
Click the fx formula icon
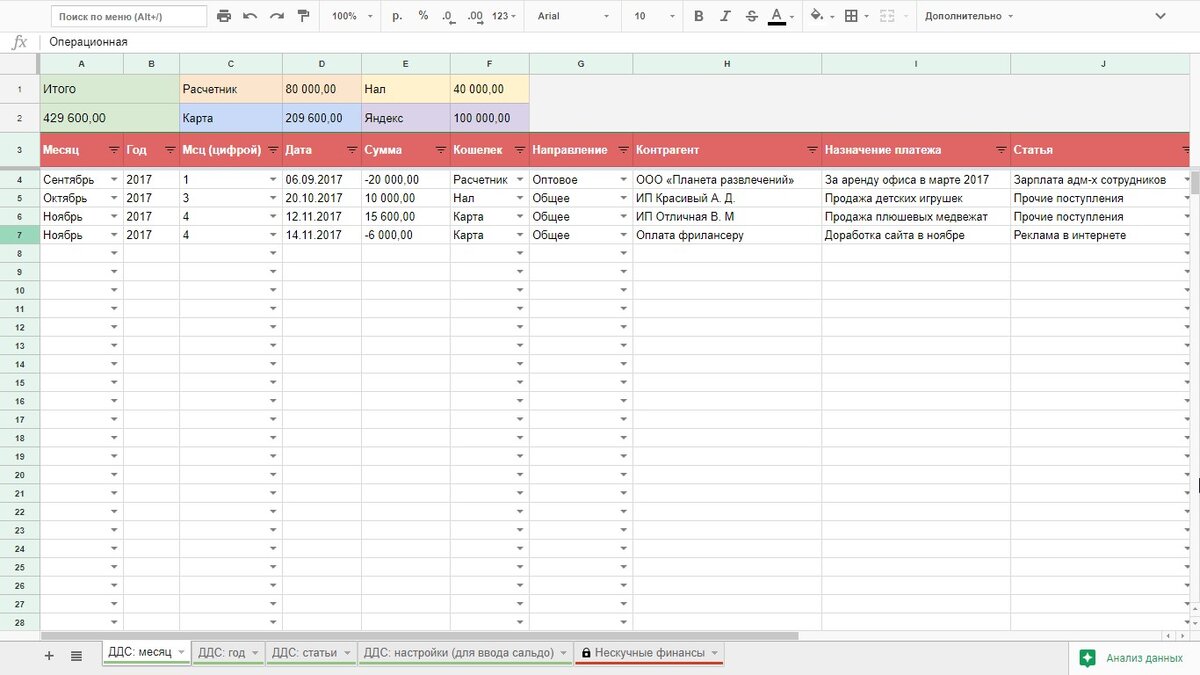(19, 42)
